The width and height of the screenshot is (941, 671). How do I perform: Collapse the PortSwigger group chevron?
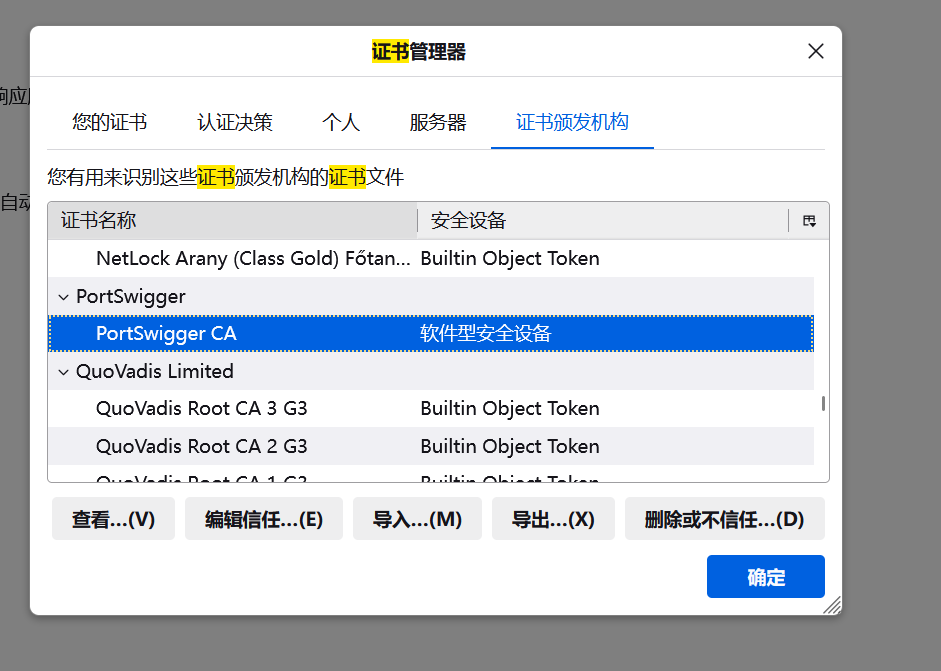point(63,297)
